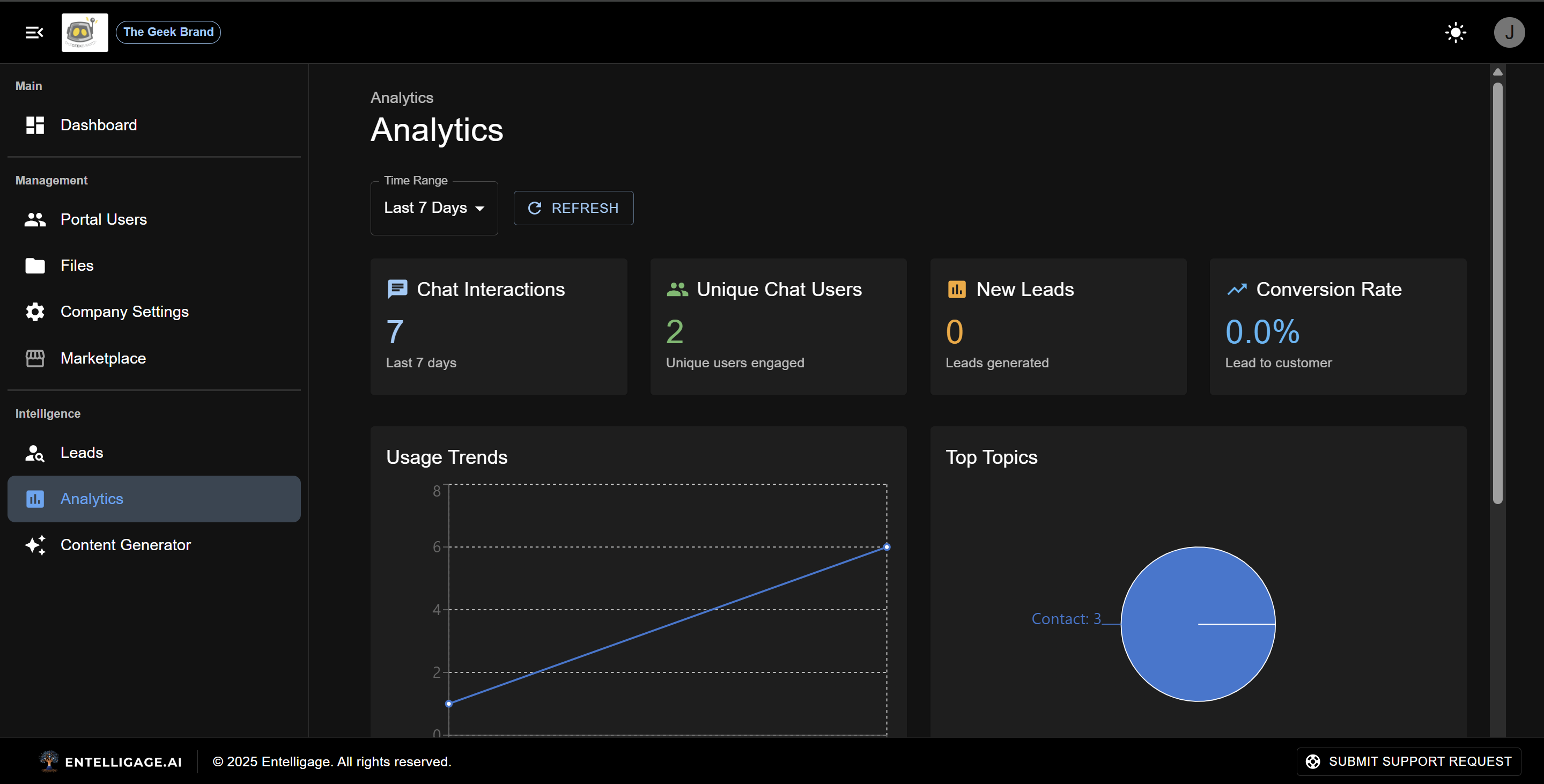Click the Content Generator sparkle icon
Viewport: 1544px width, 784px height.
click(35, 545)
